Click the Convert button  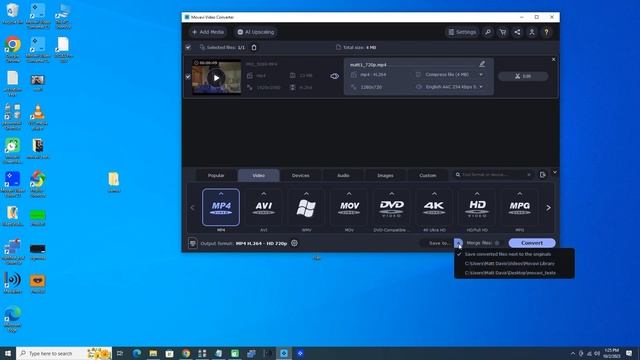[532, 243]
